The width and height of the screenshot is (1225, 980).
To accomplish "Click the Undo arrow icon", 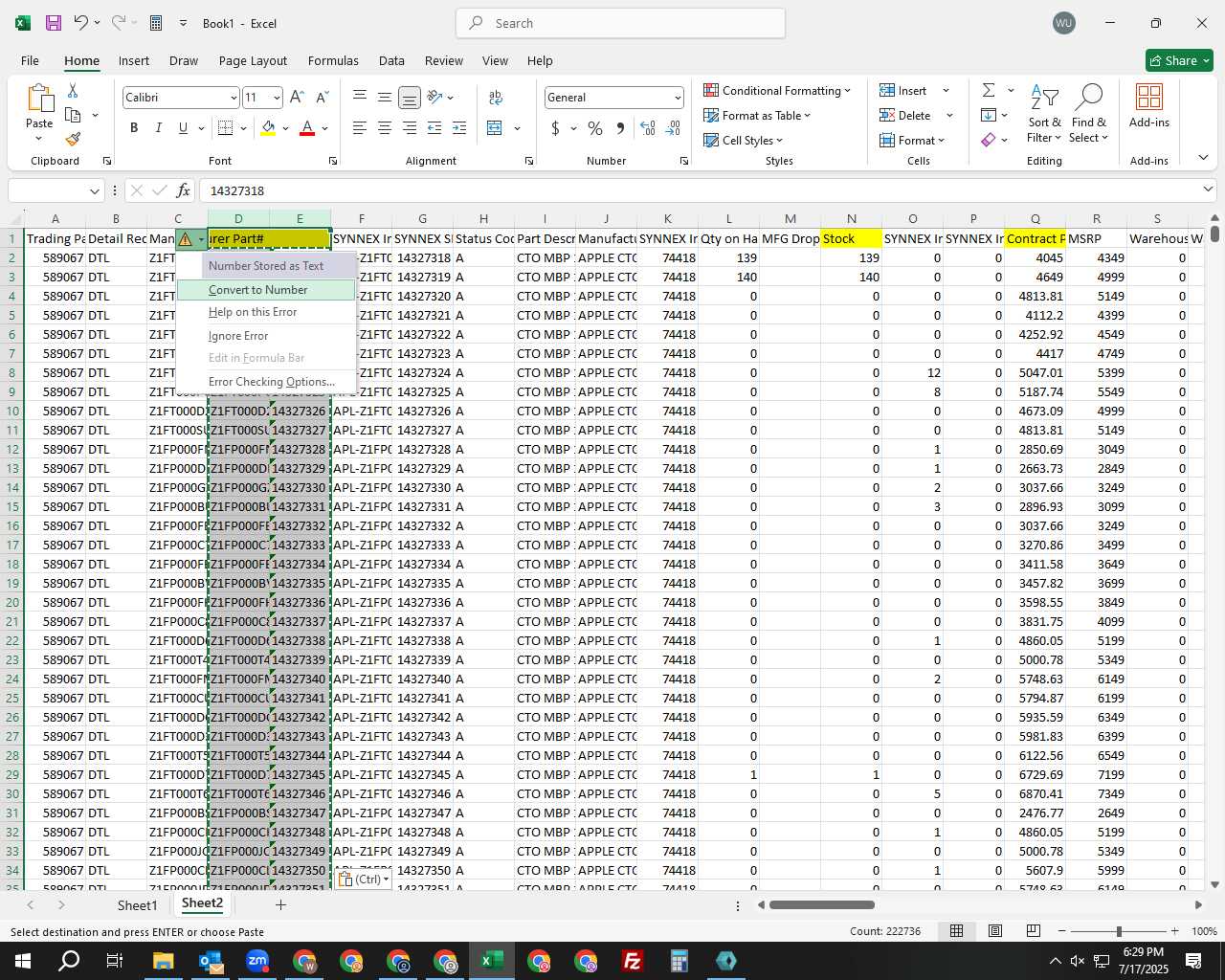I will coord(81,23).
